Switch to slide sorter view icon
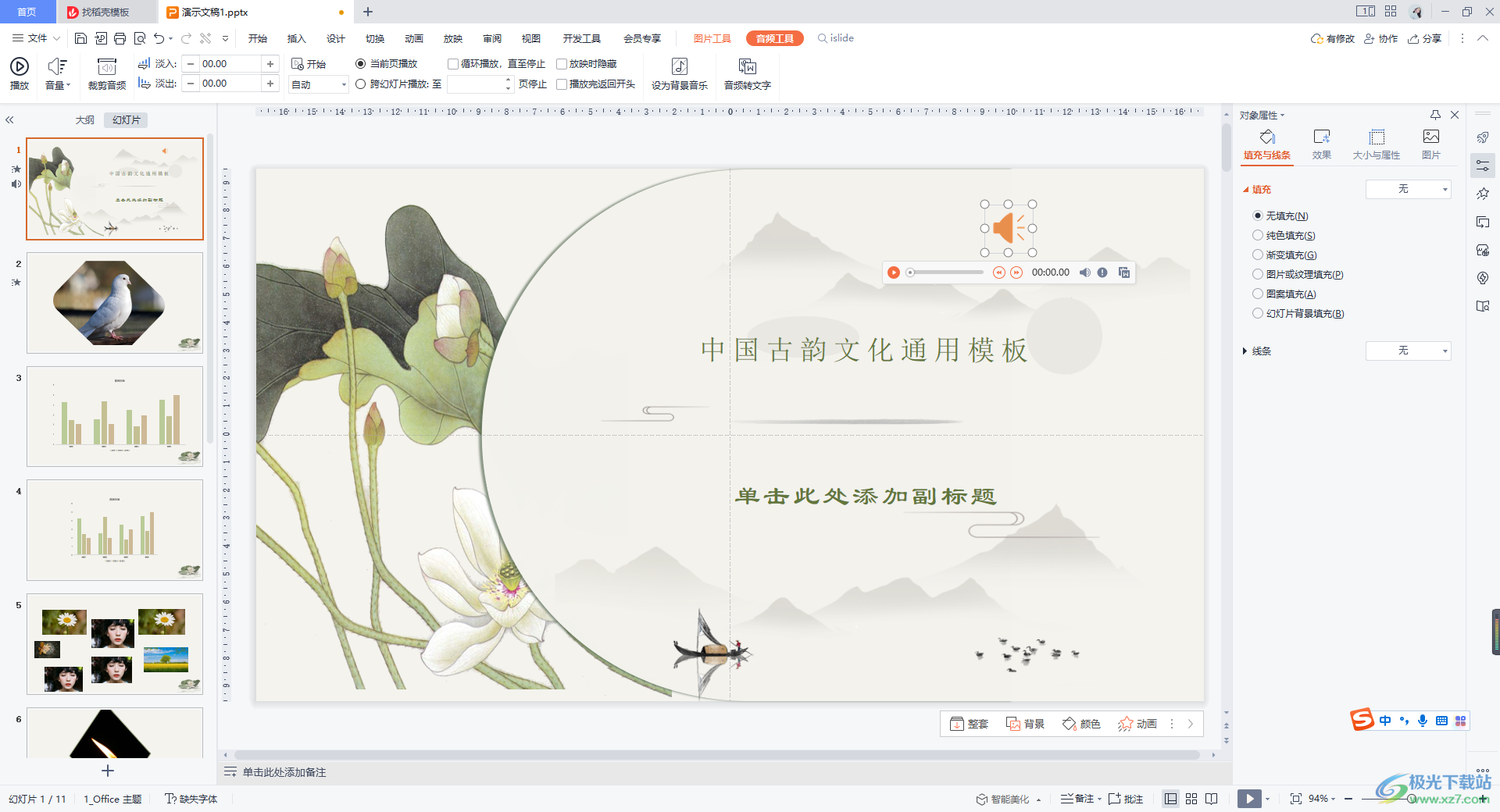Screen dimensions: 1500x812 [1191, 799]
